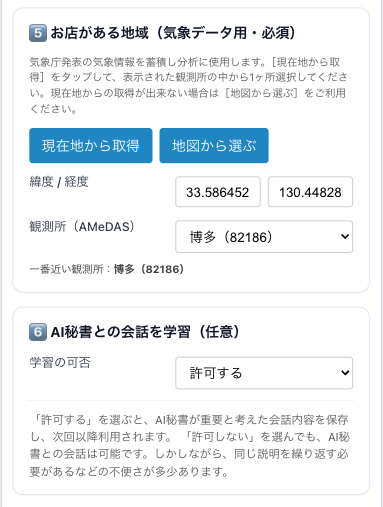Image resolution: width=383 pixels, height=507 pixels.
Task: Click the 緯度 / 経度 label
Action: point(59,182)
